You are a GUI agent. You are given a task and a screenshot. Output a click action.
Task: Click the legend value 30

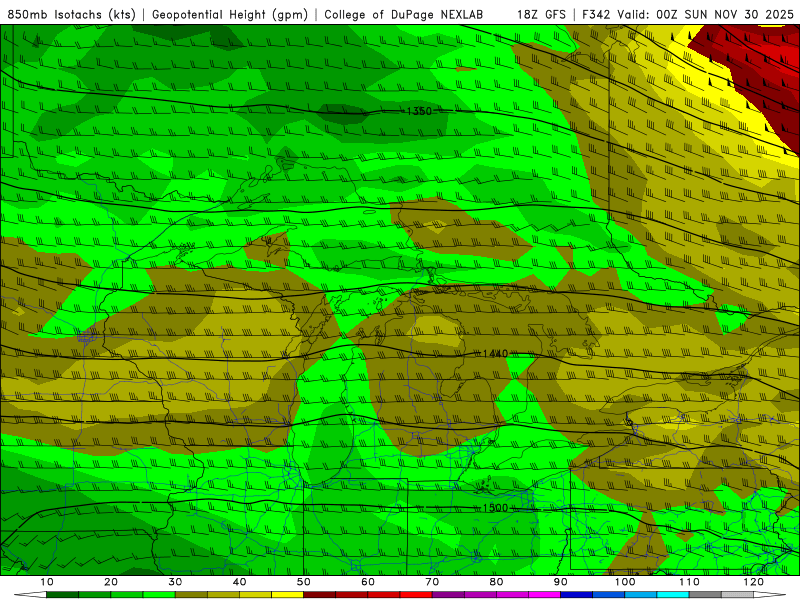click(x=175, y=582)
